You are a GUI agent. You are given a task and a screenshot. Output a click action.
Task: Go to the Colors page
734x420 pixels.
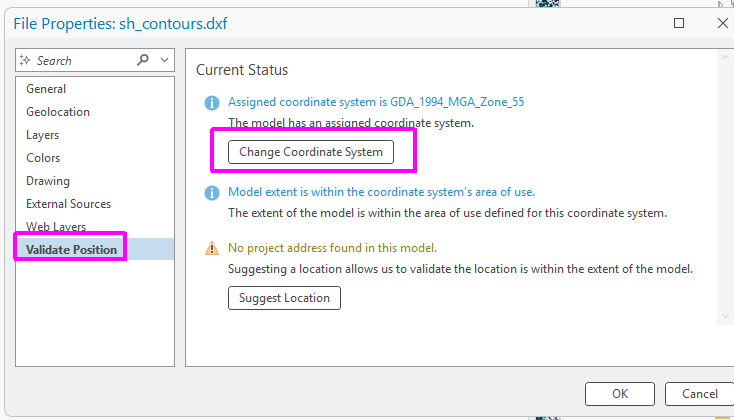43,158
